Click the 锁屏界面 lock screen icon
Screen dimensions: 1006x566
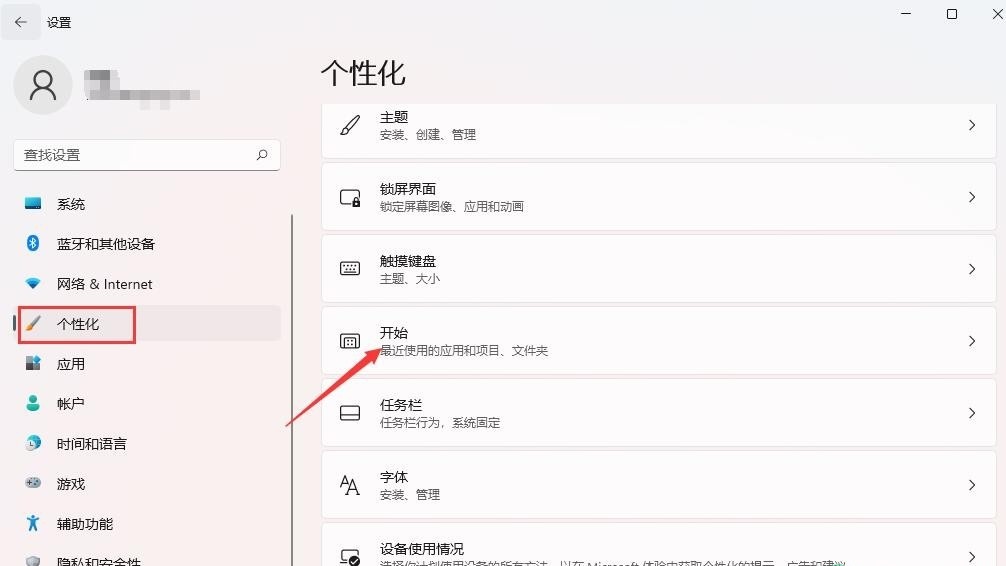[350, 197]
